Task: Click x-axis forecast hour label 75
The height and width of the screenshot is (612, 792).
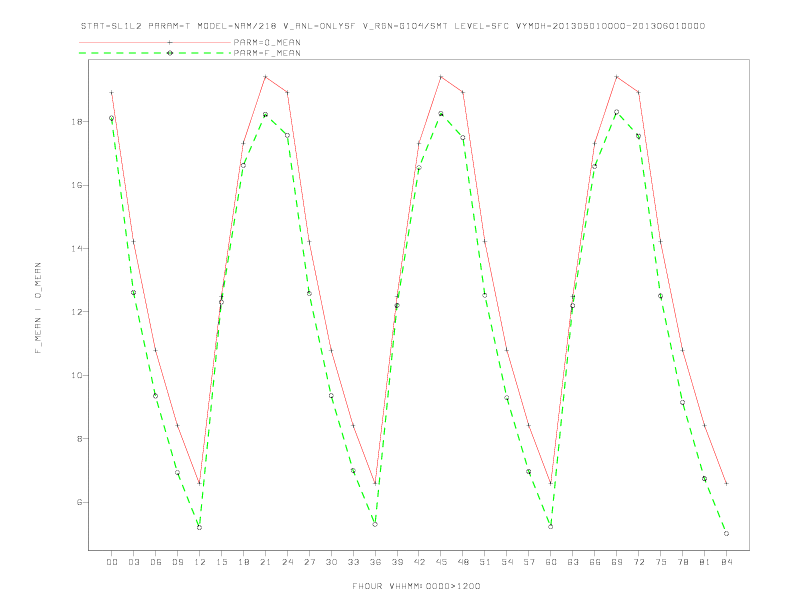Action: point(661,562)
